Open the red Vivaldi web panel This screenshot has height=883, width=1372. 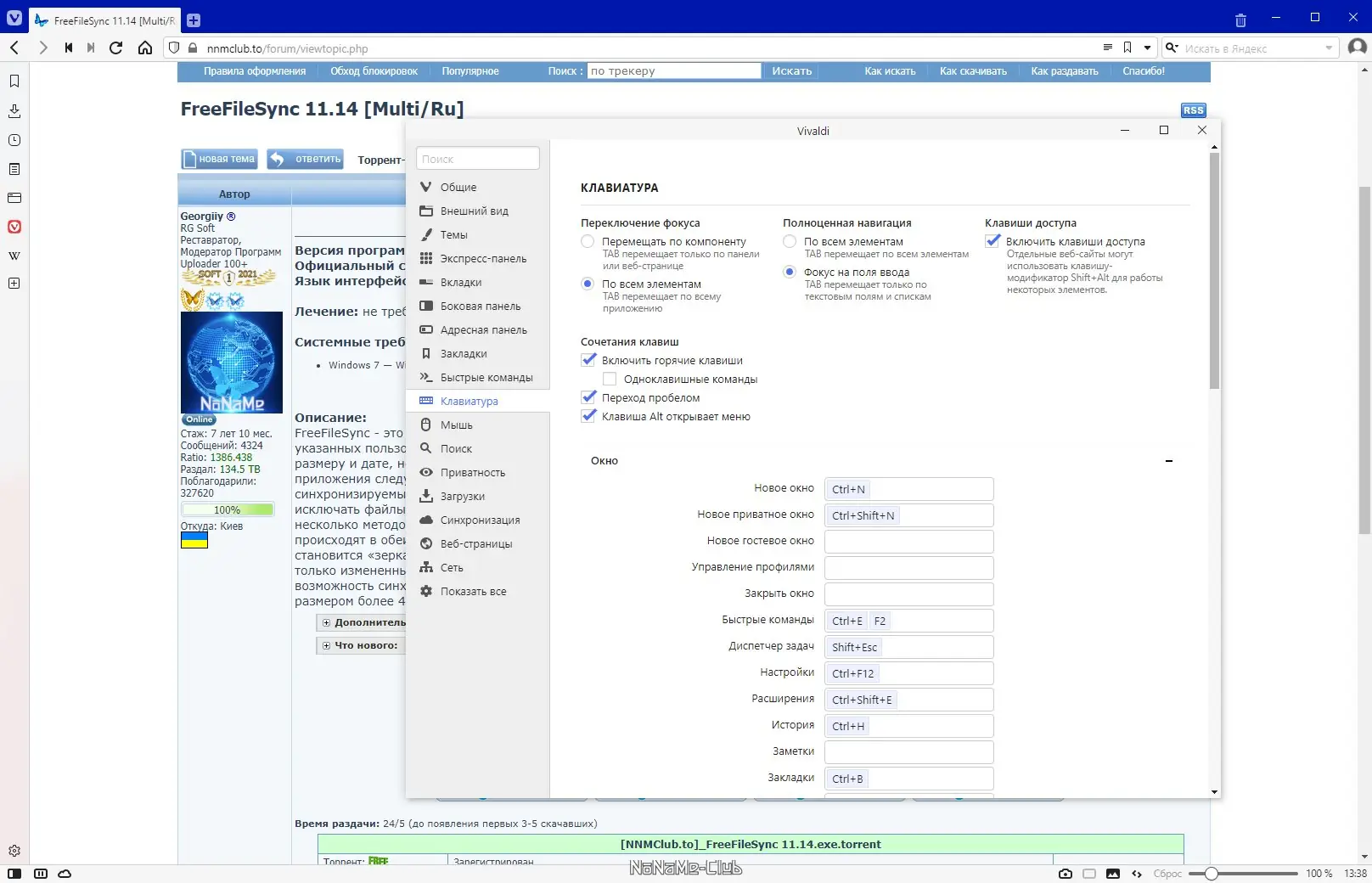14,227
